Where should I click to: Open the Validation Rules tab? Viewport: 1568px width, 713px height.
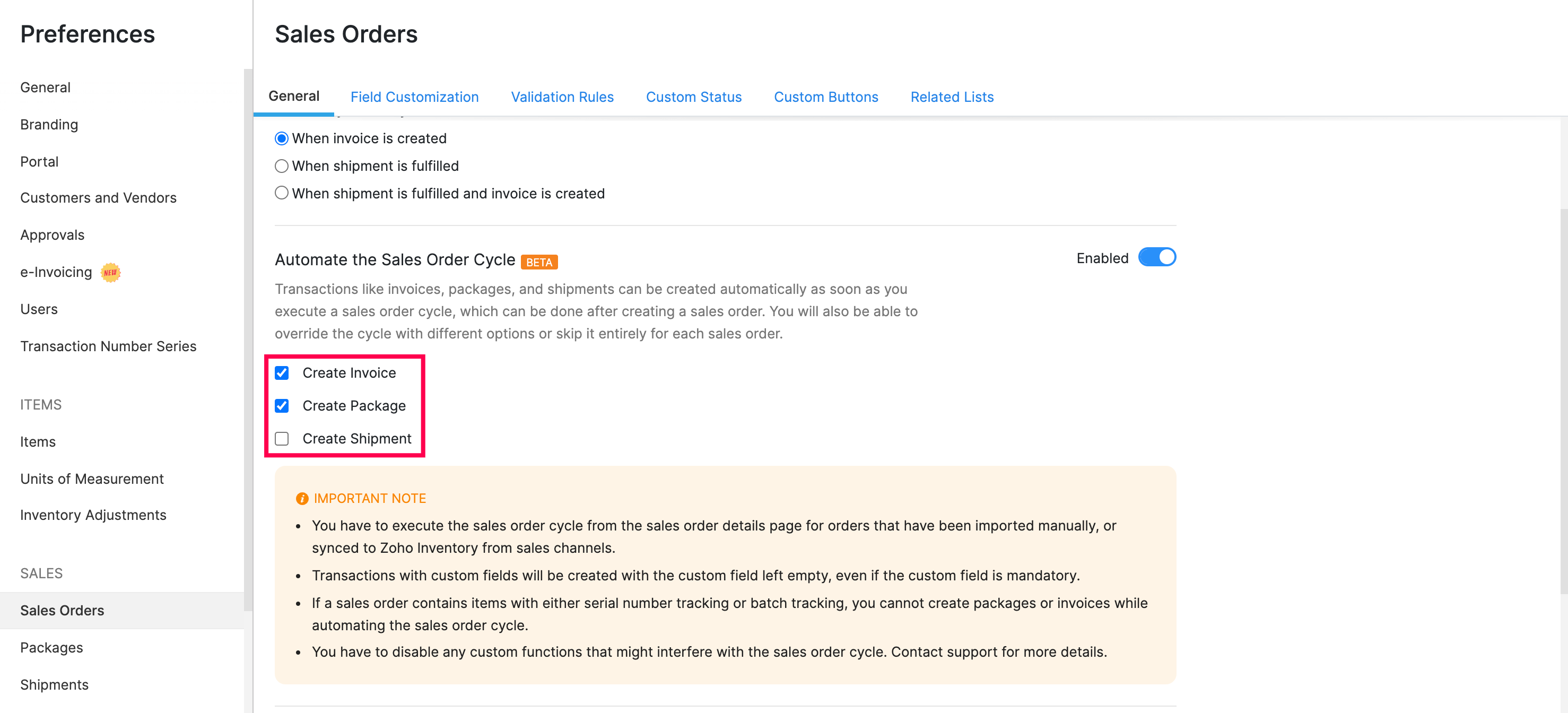coord(562,97)
